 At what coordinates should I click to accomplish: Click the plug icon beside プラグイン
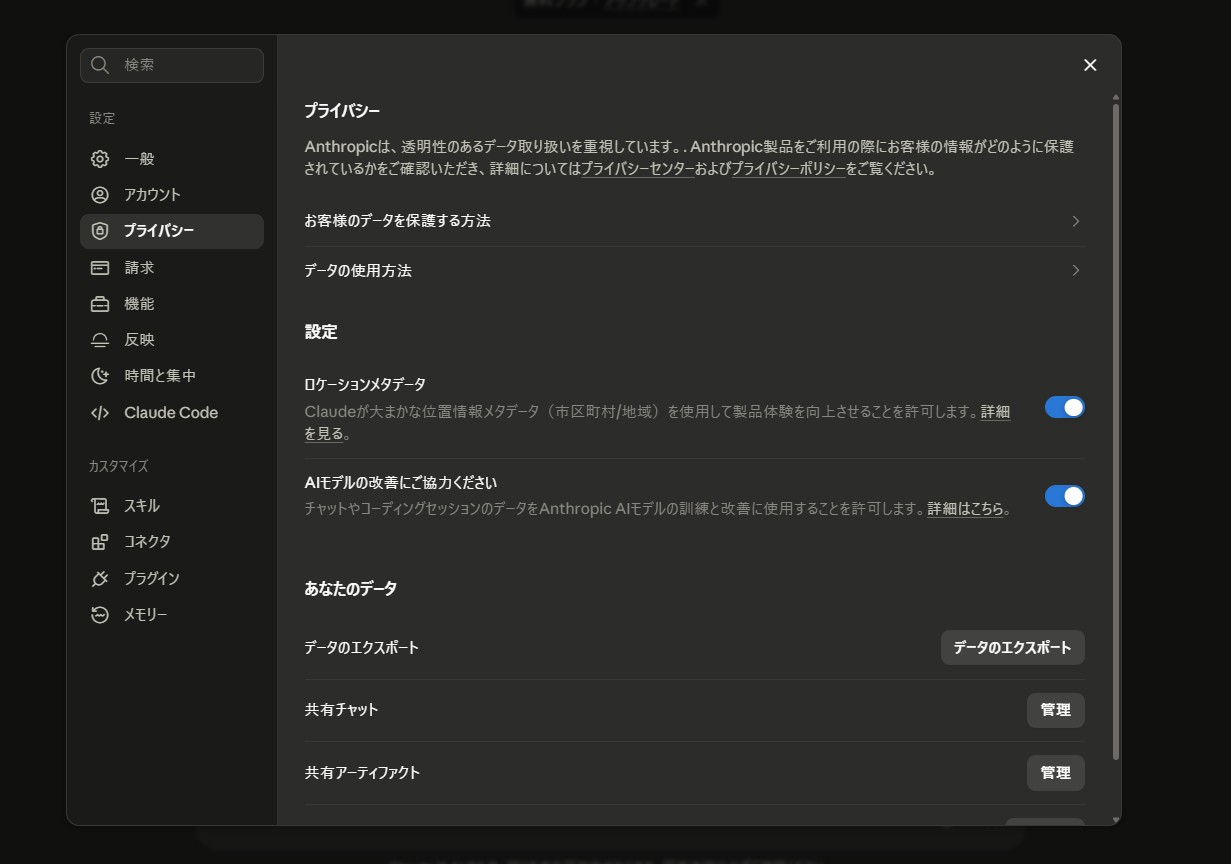100,578
